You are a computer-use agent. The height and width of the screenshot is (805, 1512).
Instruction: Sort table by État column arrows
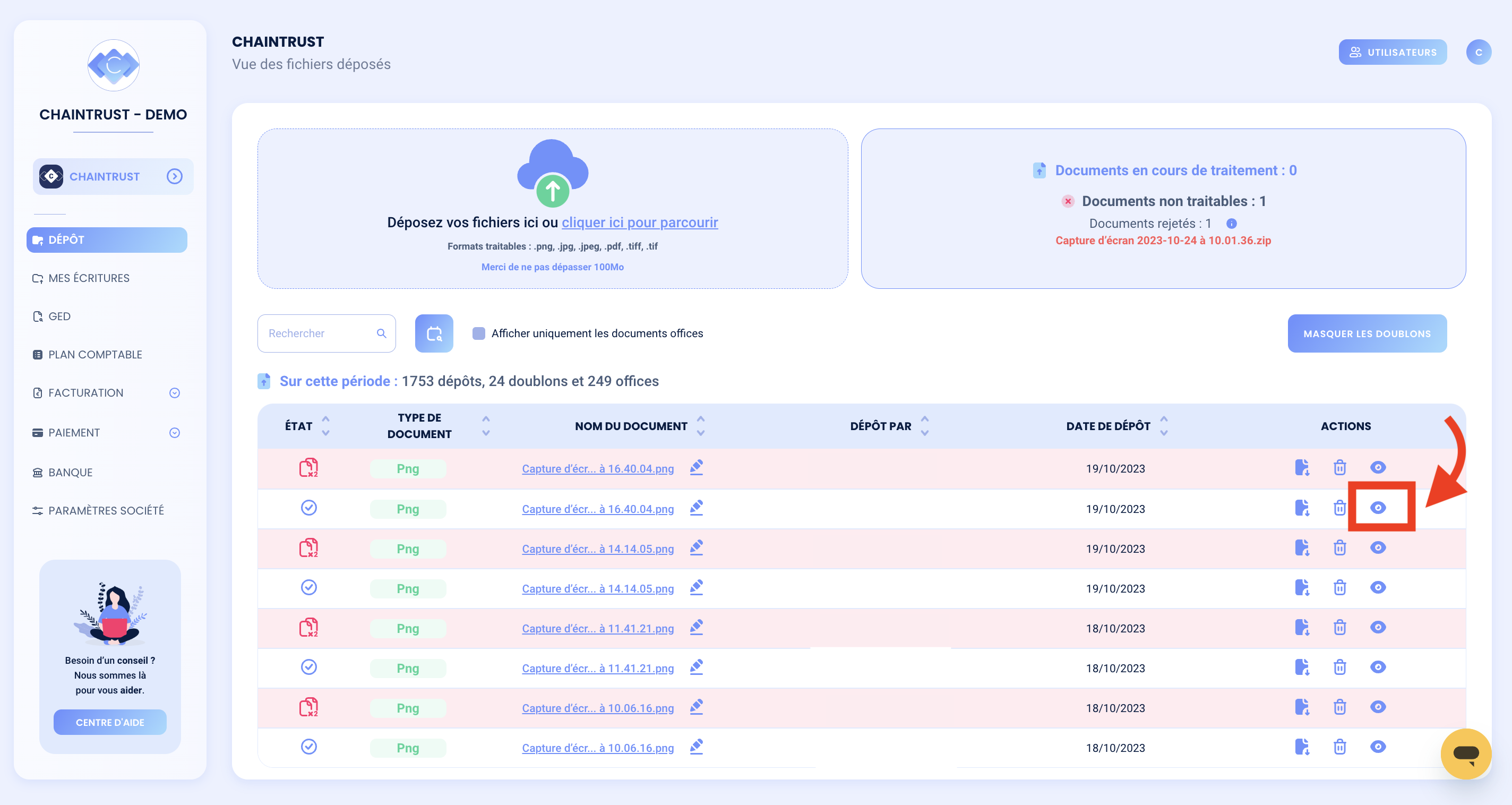pyautogui.click(x=326, y=426)
